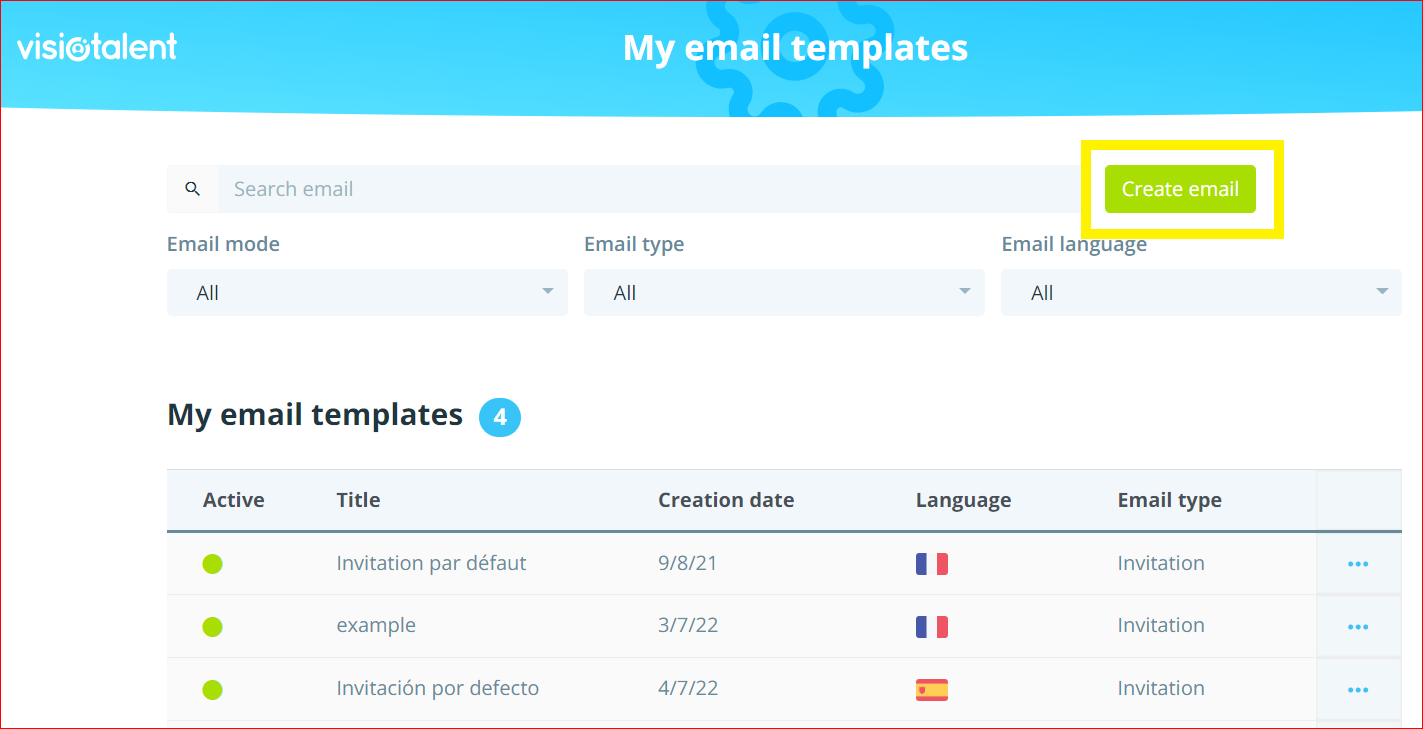Expand the Email language dropdown
1423x729 pixels.
[x=1201, y=292]
